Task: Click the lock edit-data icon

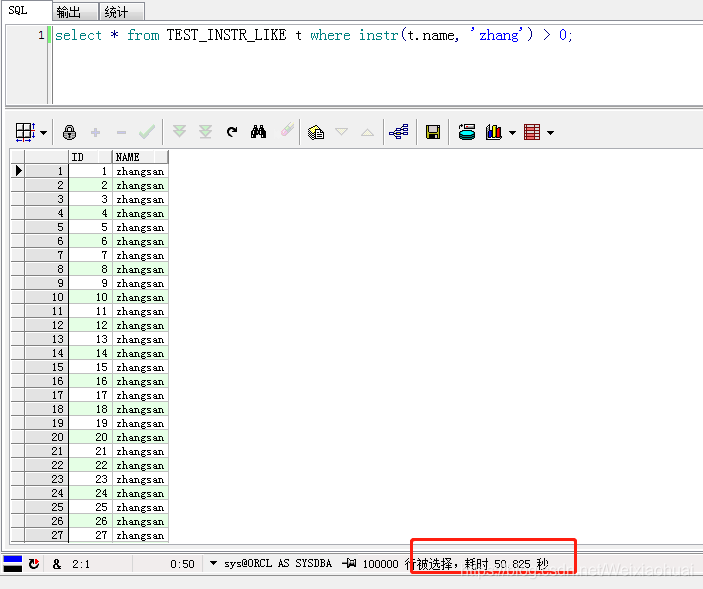Action: (69, 132)
